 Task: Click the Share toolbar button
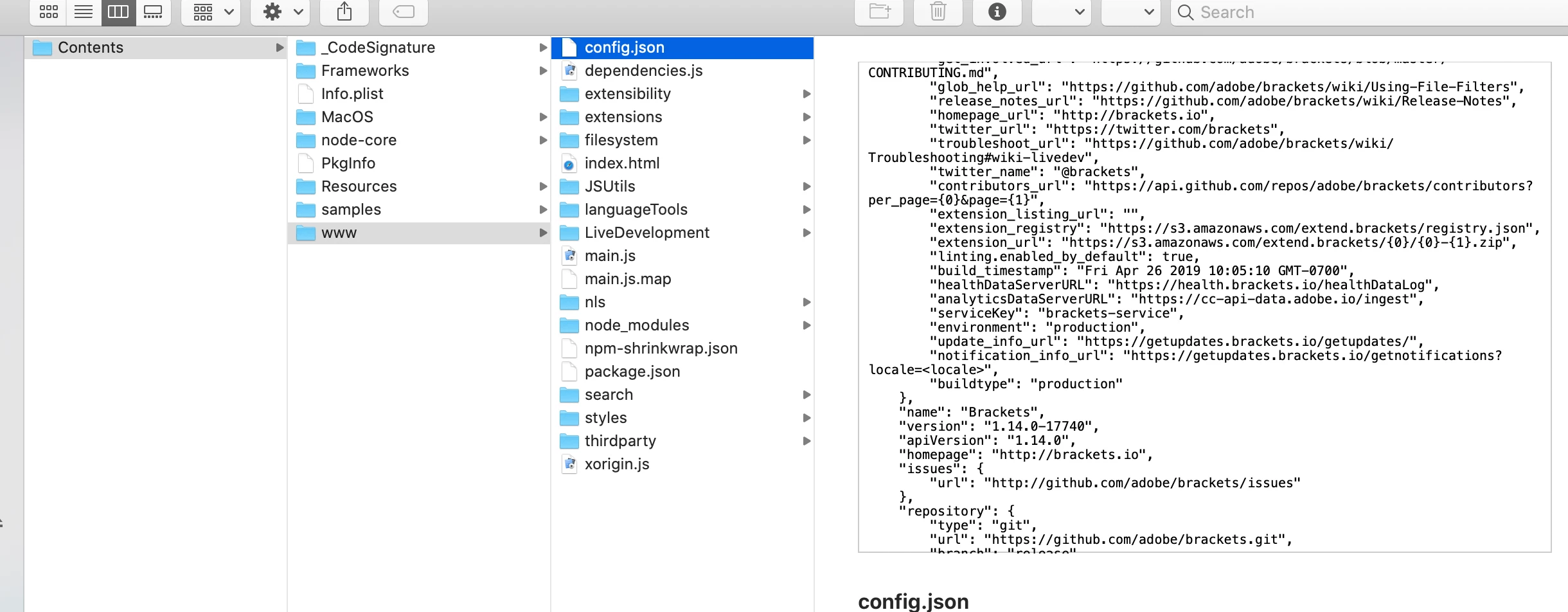[344, 12]
